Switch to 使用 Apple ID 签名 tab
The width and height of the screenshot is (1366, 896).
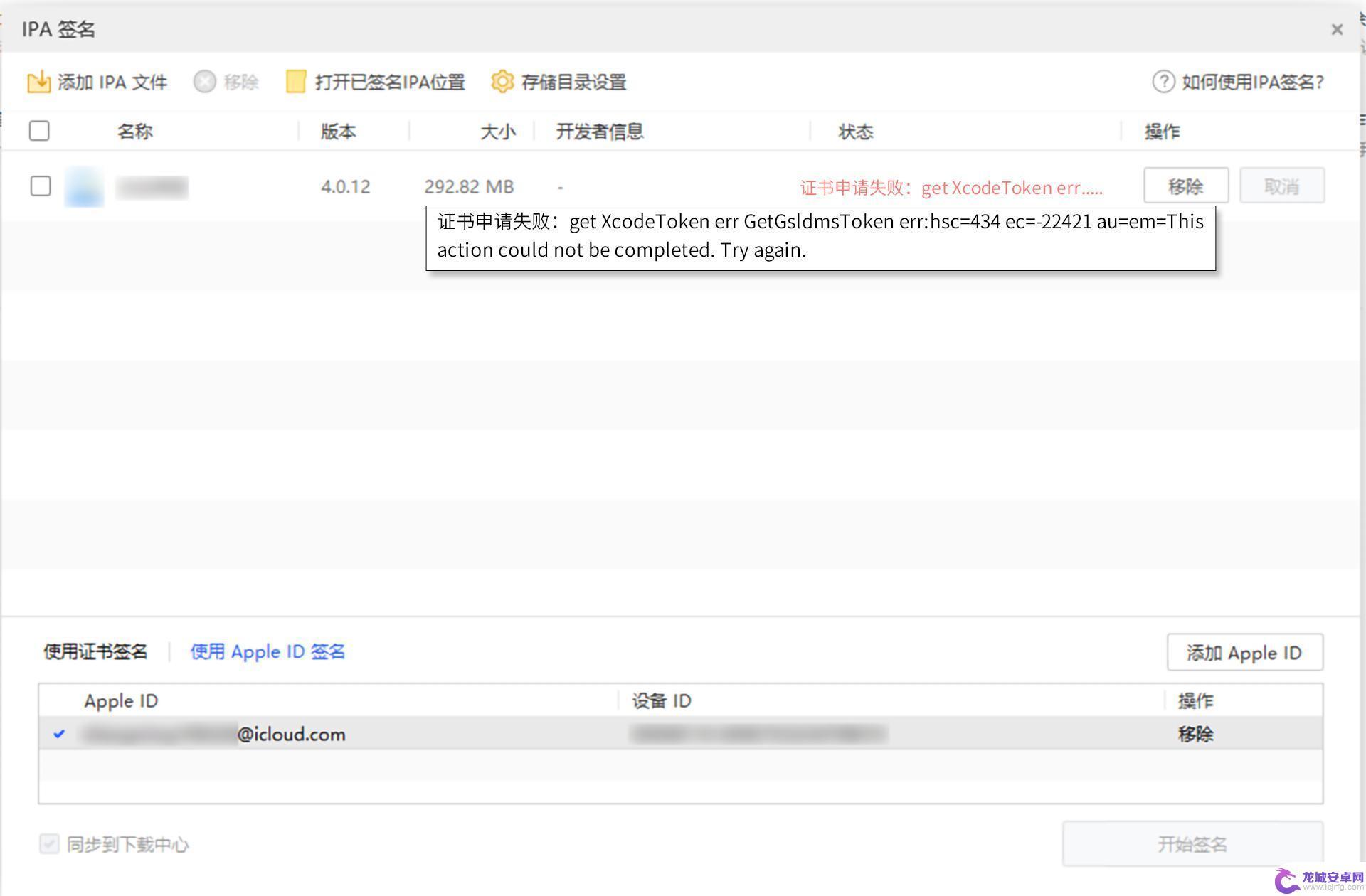(268, 651)
